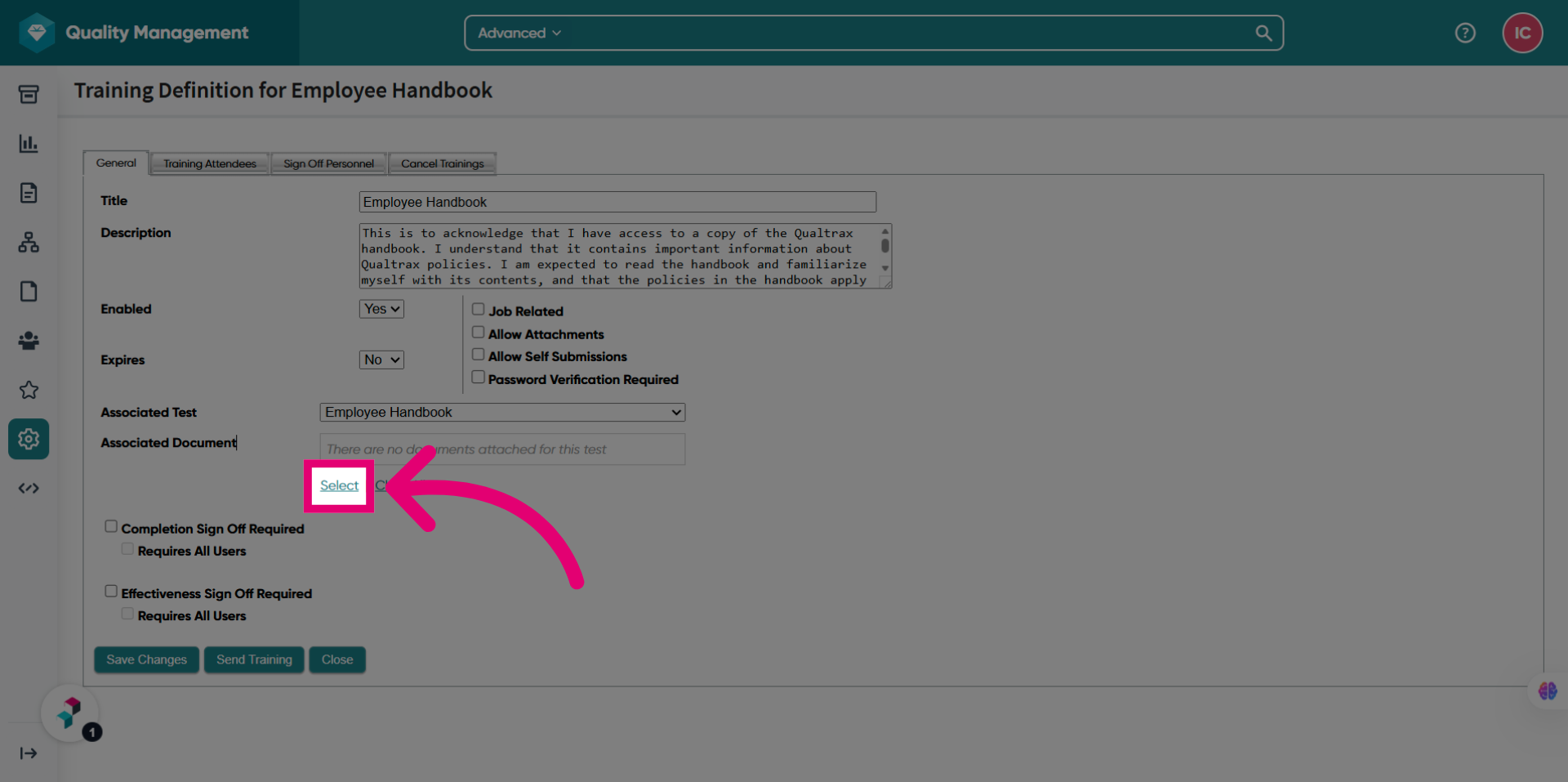
Task: Click the Associated Document attachments box
Action: (x=502, y=449)
